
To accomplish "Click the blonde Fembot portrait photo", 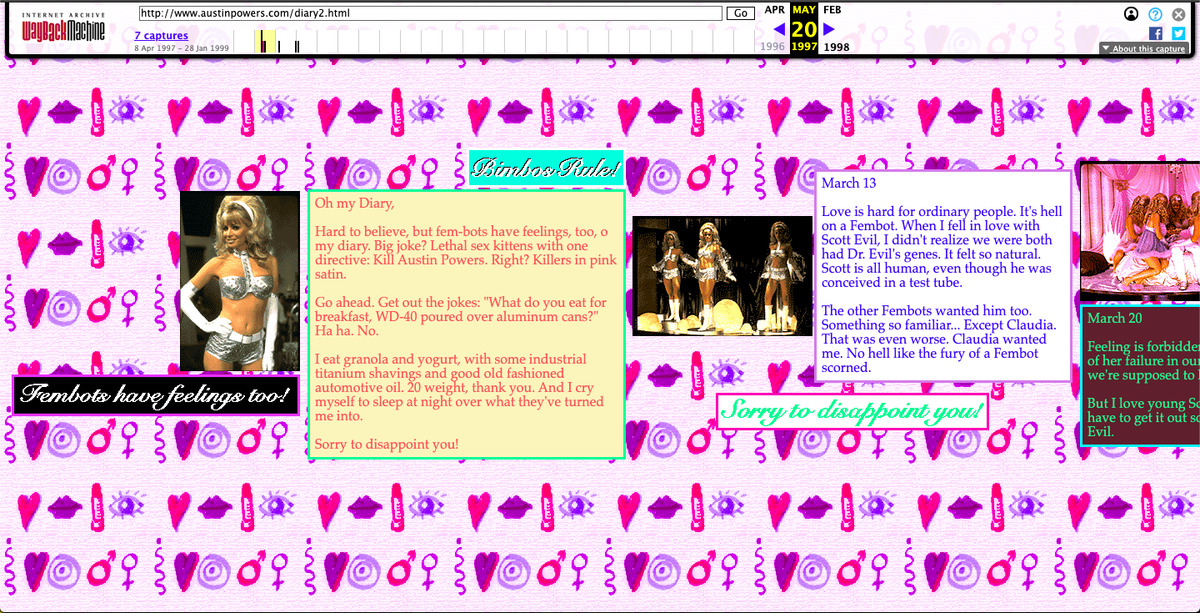I will coord(240,281).
